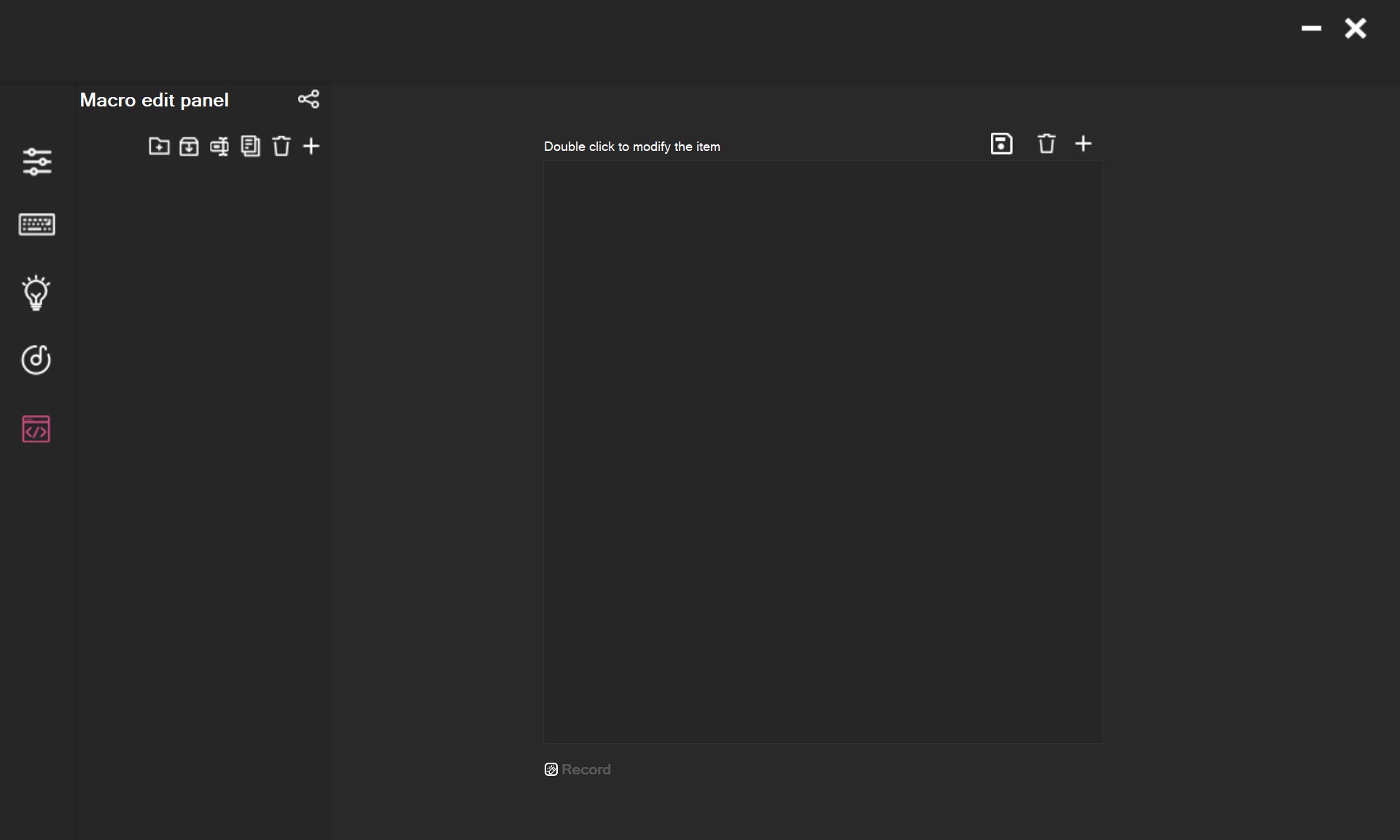Add a new macro action item

1084,144
